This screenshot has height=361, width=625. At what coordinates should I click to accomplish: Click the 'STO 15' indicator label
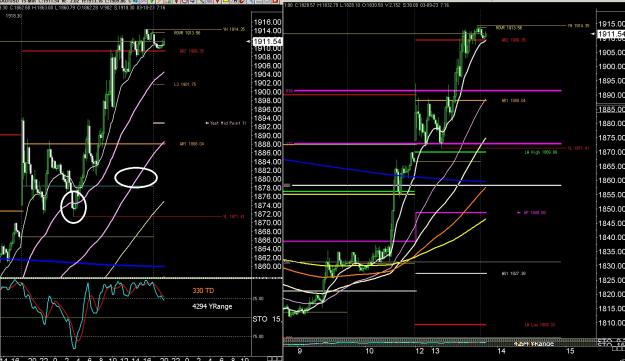coord(267,319)
